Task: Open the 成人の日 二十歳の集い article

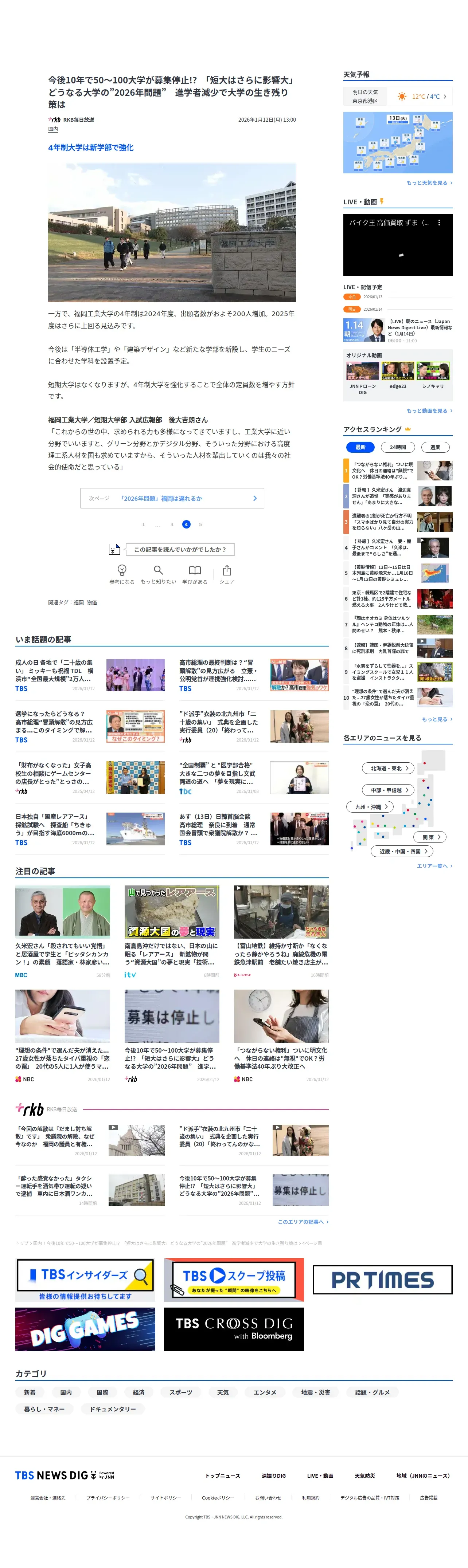Action: click(90, 675)
